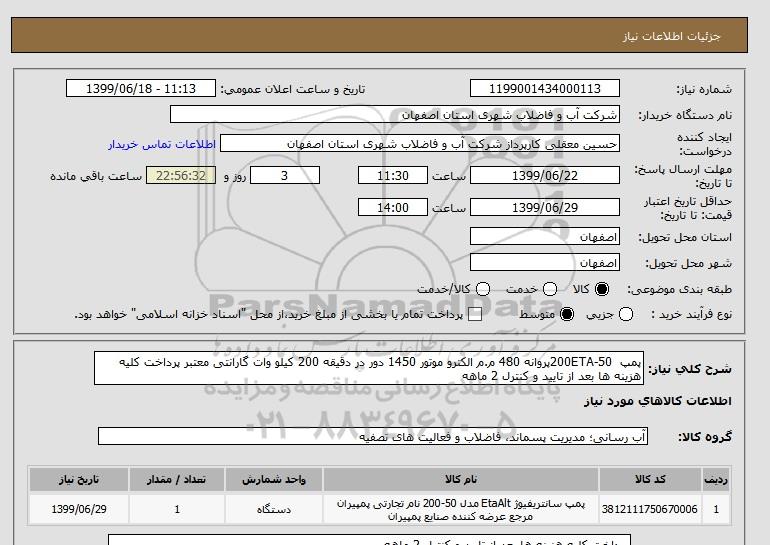Click the need number field 1199001434000113
Screen dimensions: 770x545
(x=545, y=88)
